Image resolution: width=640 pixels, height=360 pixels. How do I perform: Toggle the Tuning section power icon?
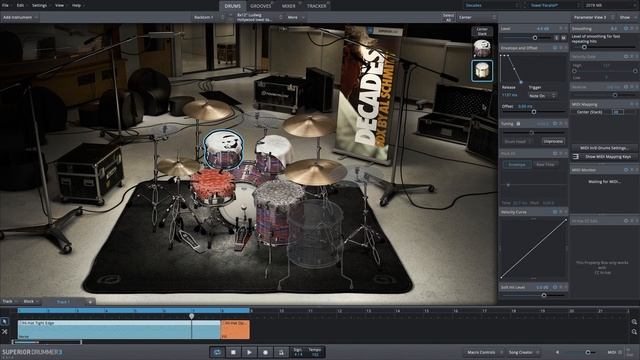tap(555, 124)
